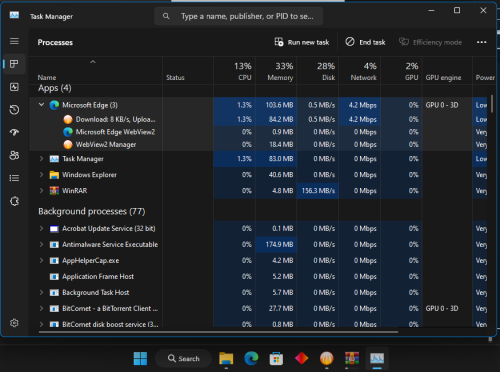Click the WebView2 Manager process icon

point(68,145)
